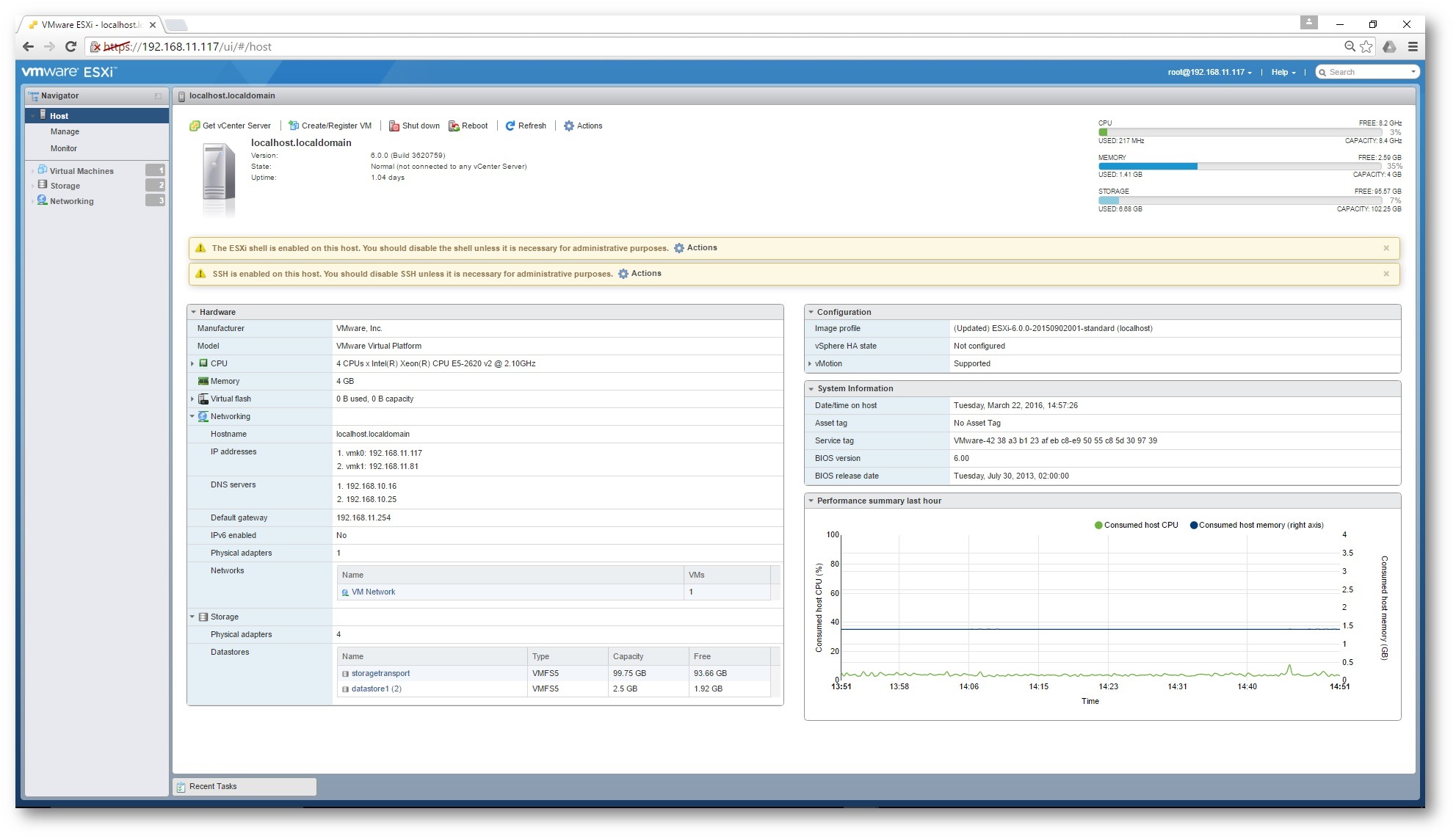The image size is (1456, 839).
Task: Select Host in the Navigator
Action: tap(97, 115)
